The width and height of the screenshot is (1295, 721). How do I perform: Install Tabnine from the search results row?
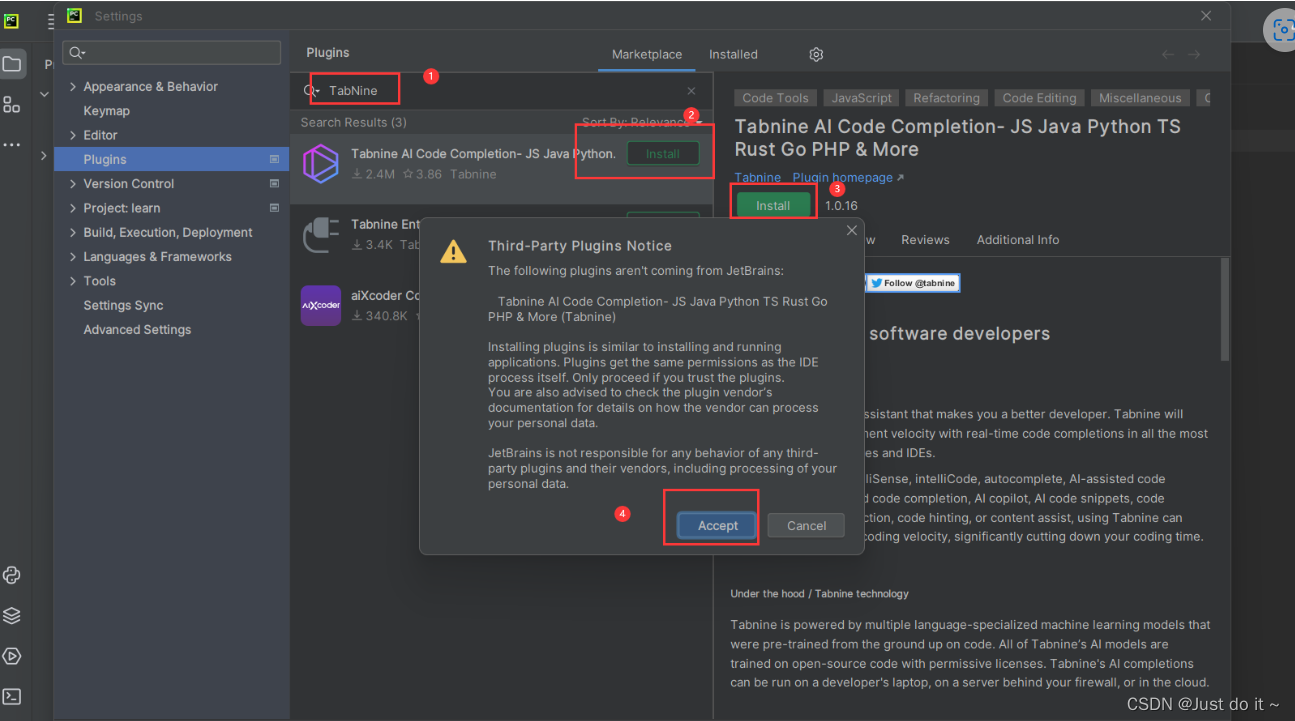click(x=662, y=154)
